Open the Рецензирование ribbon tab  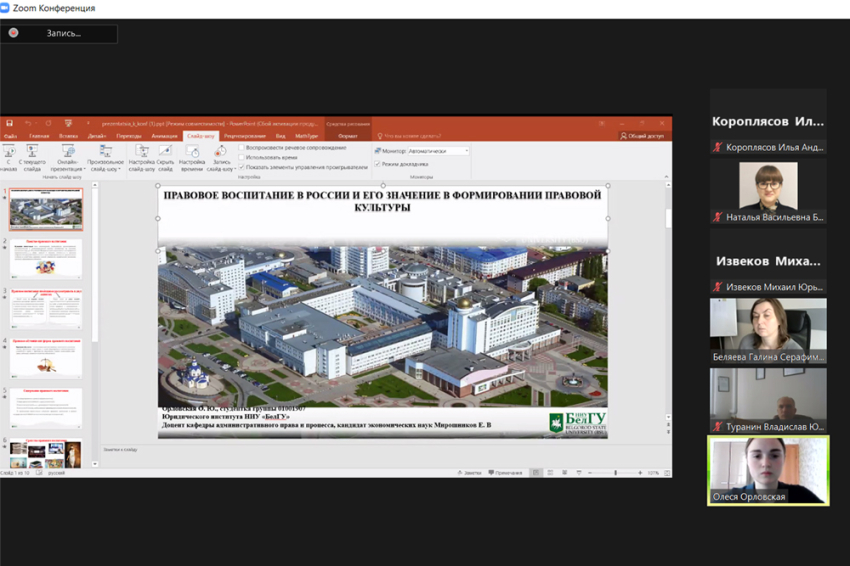(x=244, y=136)
